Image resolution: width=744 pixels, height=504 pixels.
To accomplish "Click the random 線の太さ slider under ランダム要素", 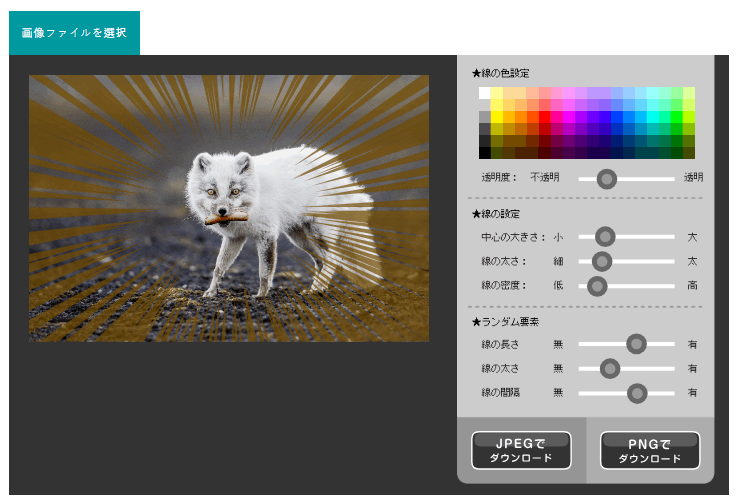I will click(610, 368).
